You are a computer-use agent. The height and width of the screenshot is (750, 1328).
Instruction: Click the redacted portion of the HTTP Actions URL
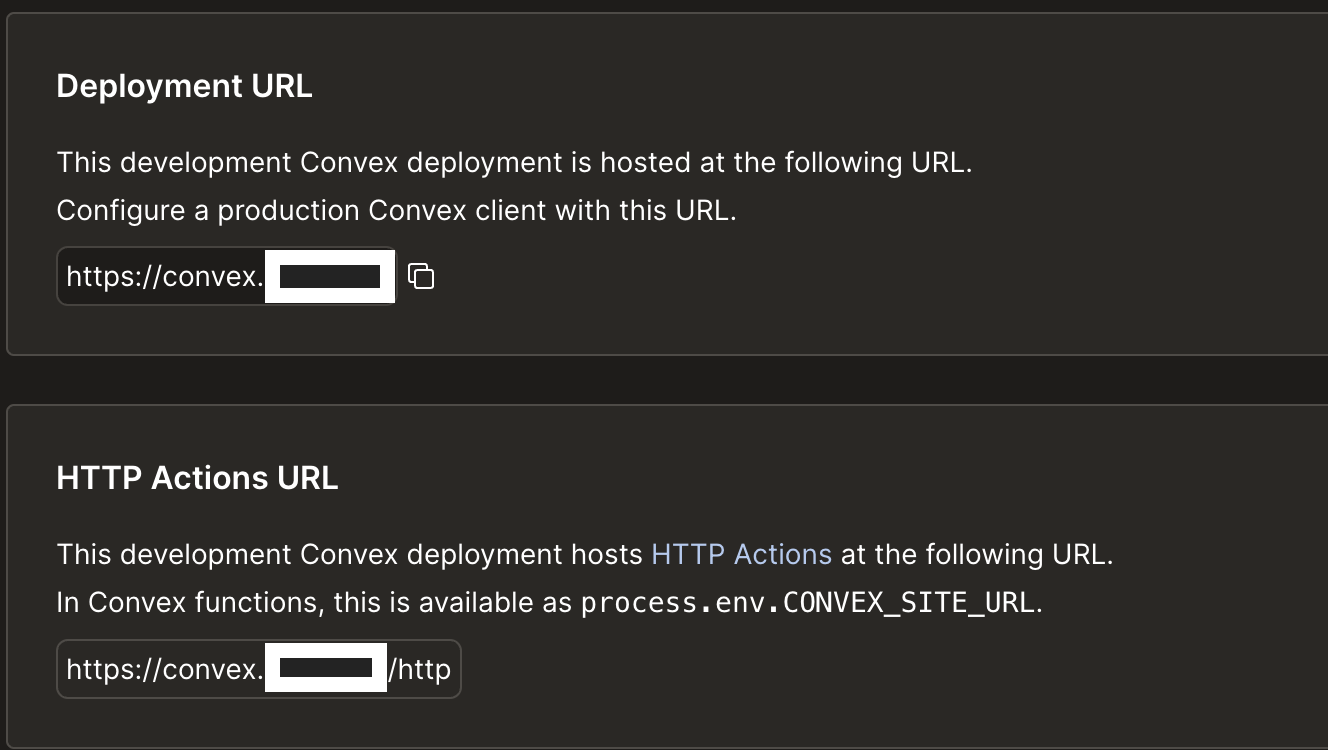(326, 668)
